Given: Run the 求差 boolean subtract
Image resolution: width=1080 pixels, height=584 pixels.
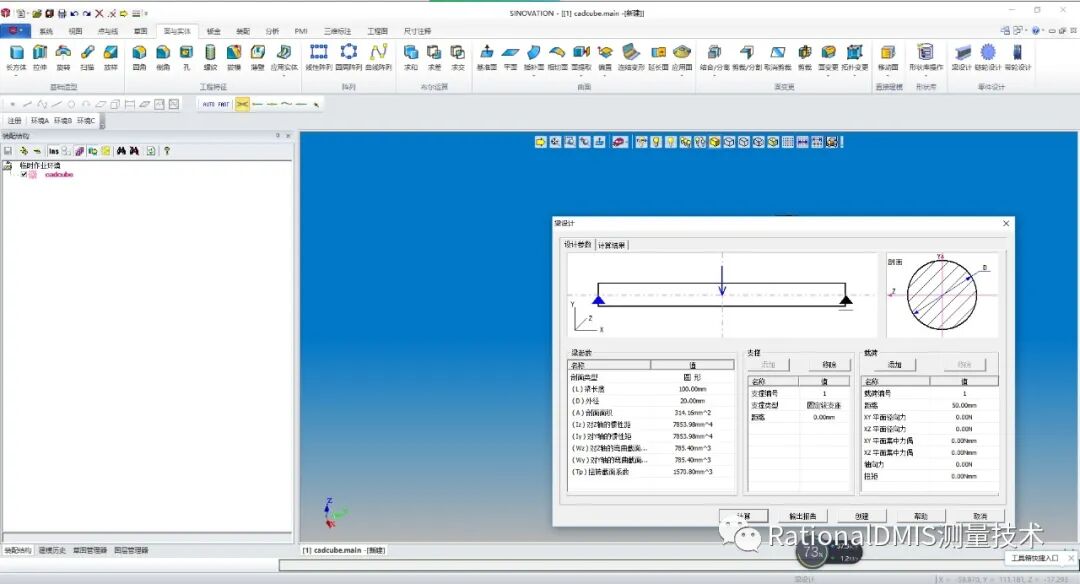Looking at the screenshot, I should click(x=435, y=56).
